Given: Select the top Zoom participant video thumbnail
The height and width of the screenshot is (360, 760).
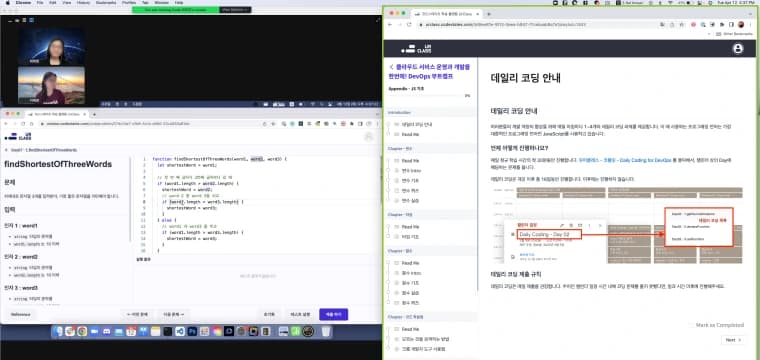Looking at the screenshot, I should [51, 46].
